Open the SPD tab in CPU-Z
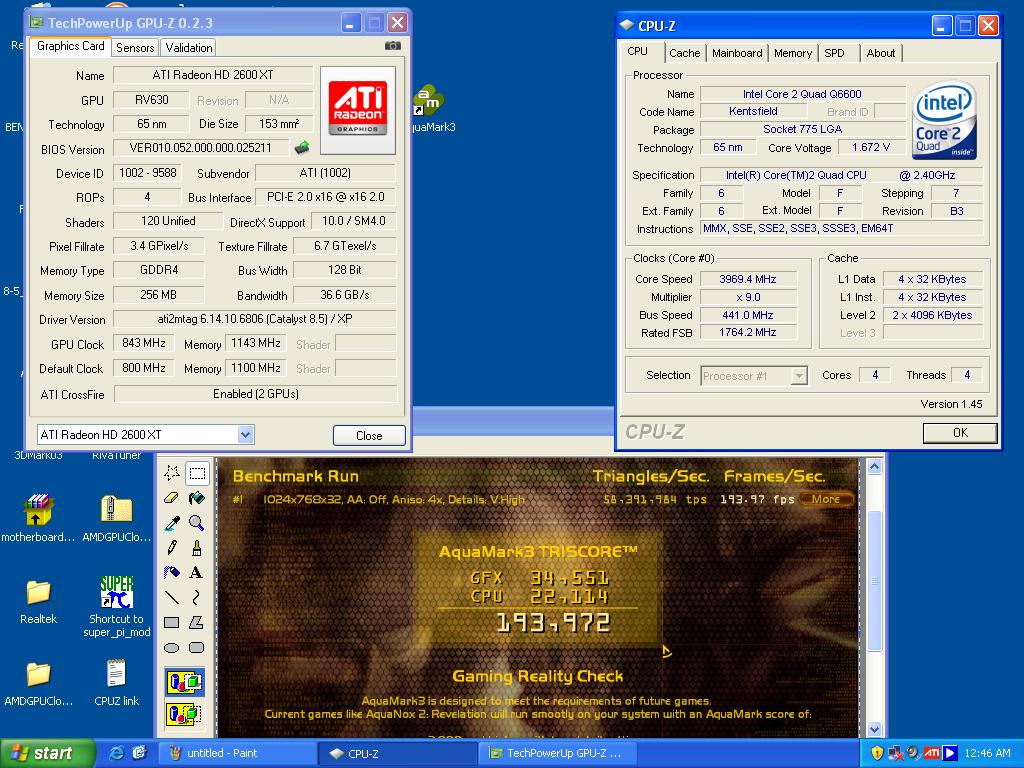The width and height of the screenshot is (1024, 768). [835, 53]
